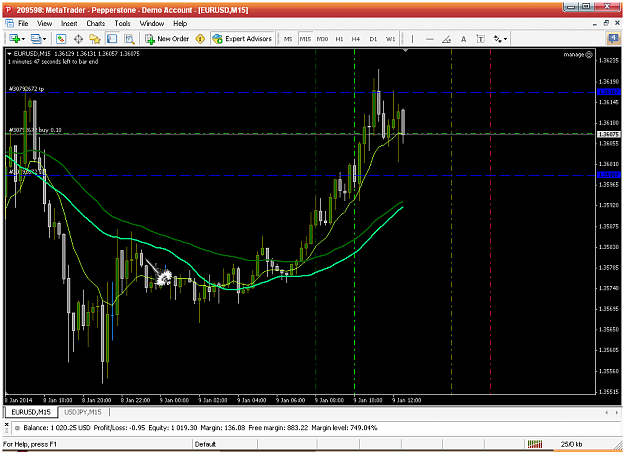Expand the EURUSD,M15 chart title triangle
This screenshot has height=452, width=625.
point(10,53)
